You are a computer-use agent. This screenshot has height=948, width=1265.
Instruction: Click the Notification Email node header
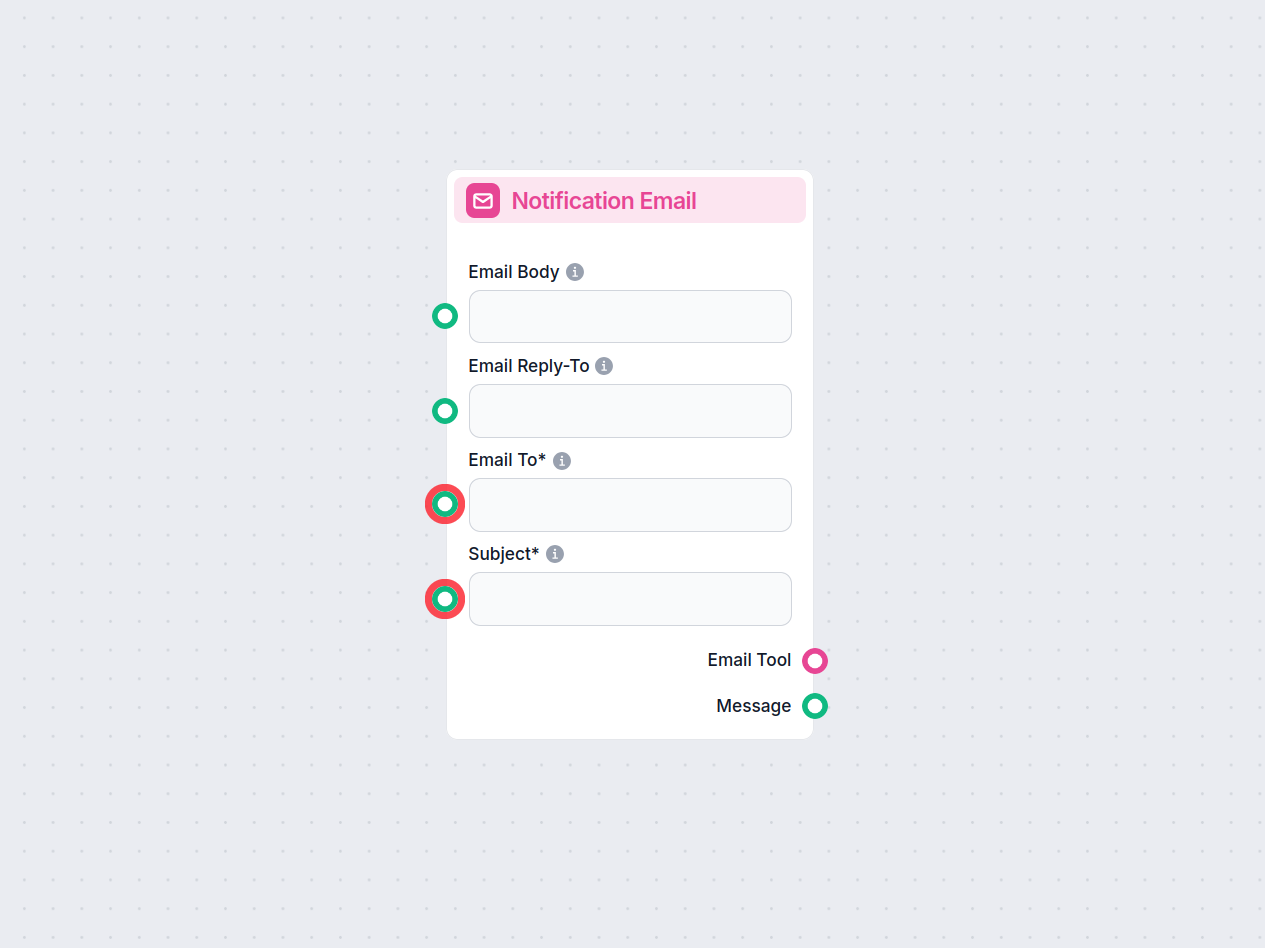[x=630, y=200]
